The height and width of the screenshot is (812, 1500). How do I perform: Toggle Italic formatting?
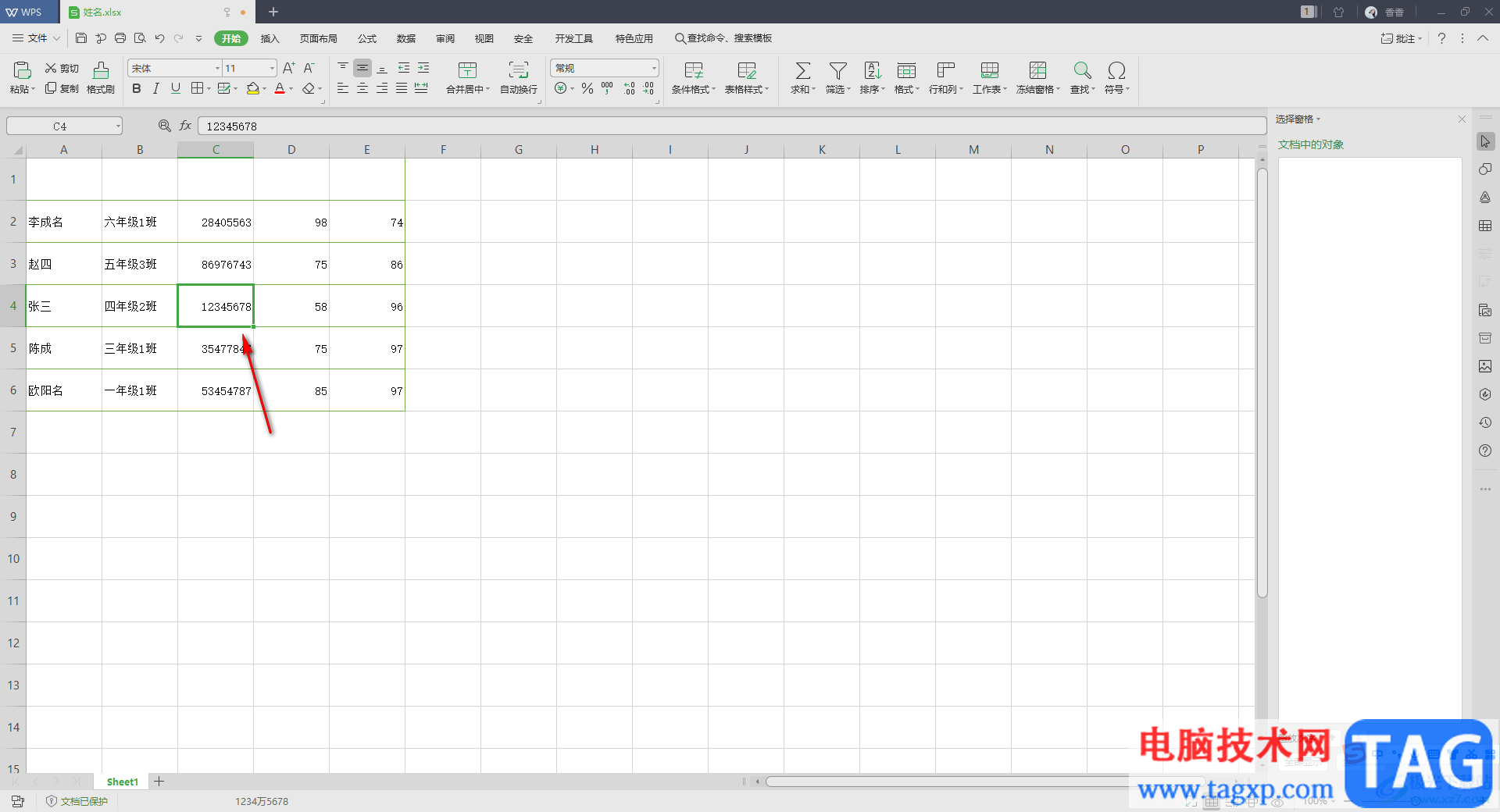click(156, 89)
